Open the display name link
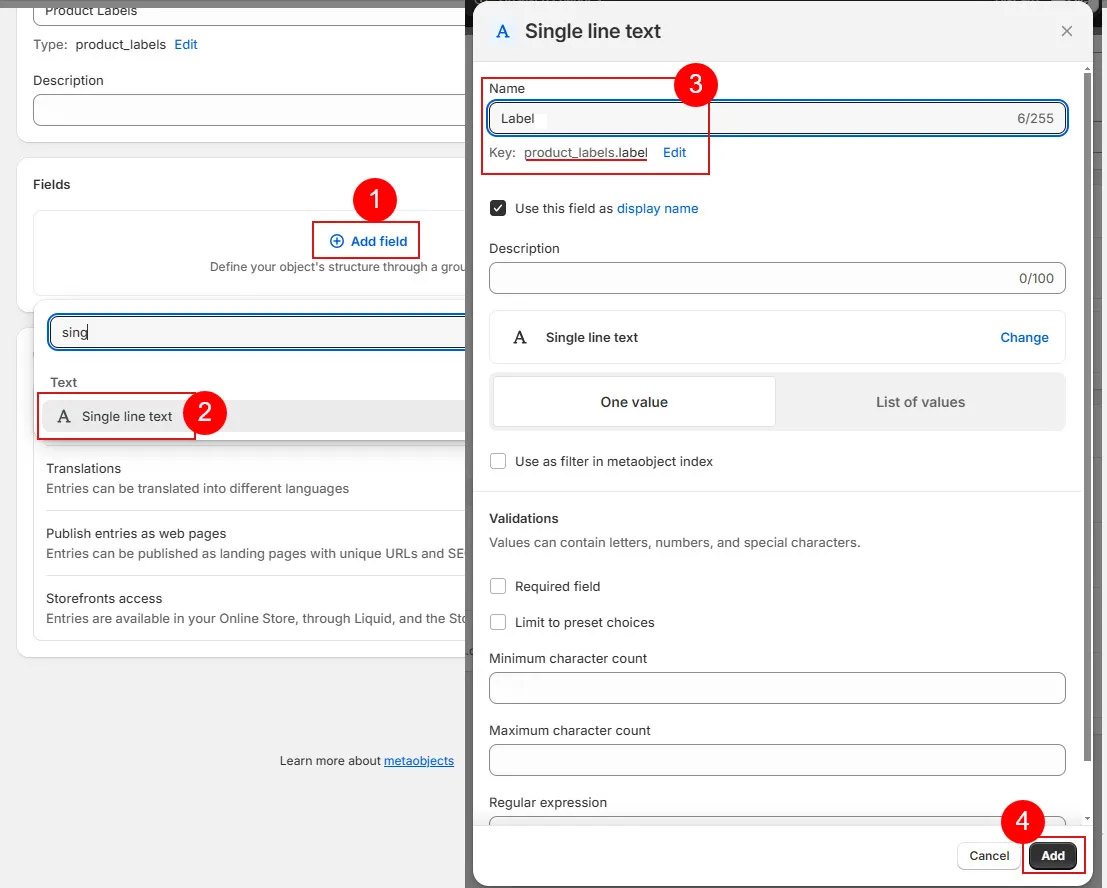 [657, 209]
